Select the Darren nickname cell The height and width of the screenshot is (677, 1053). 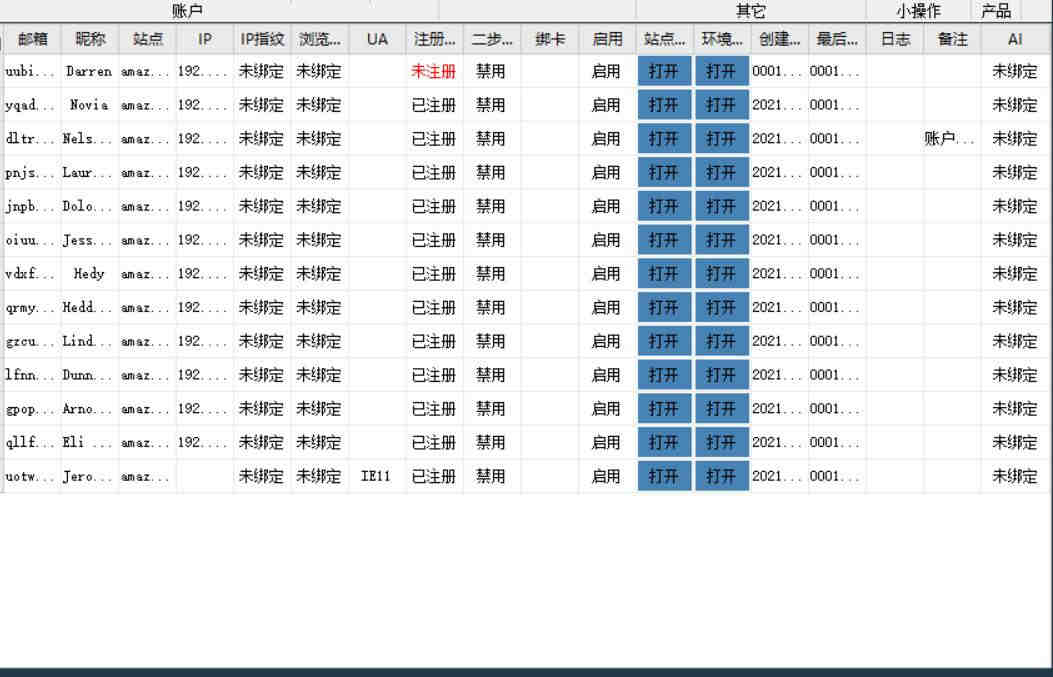tap(89, 71)
